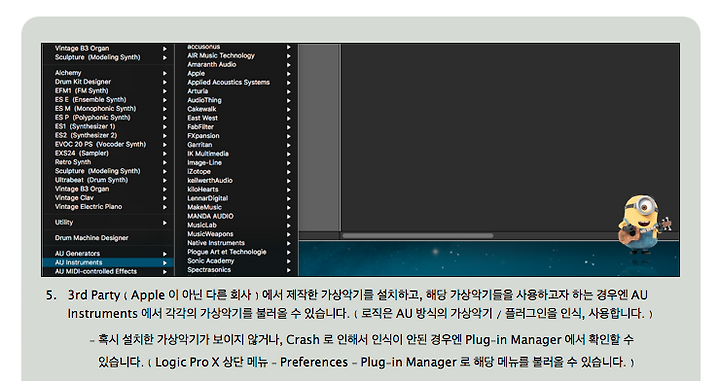This screenshot has width=720, height=381.
Task: Choose Ultrabeat (Drum Synth) entry
Action: [x=108, y=180]
